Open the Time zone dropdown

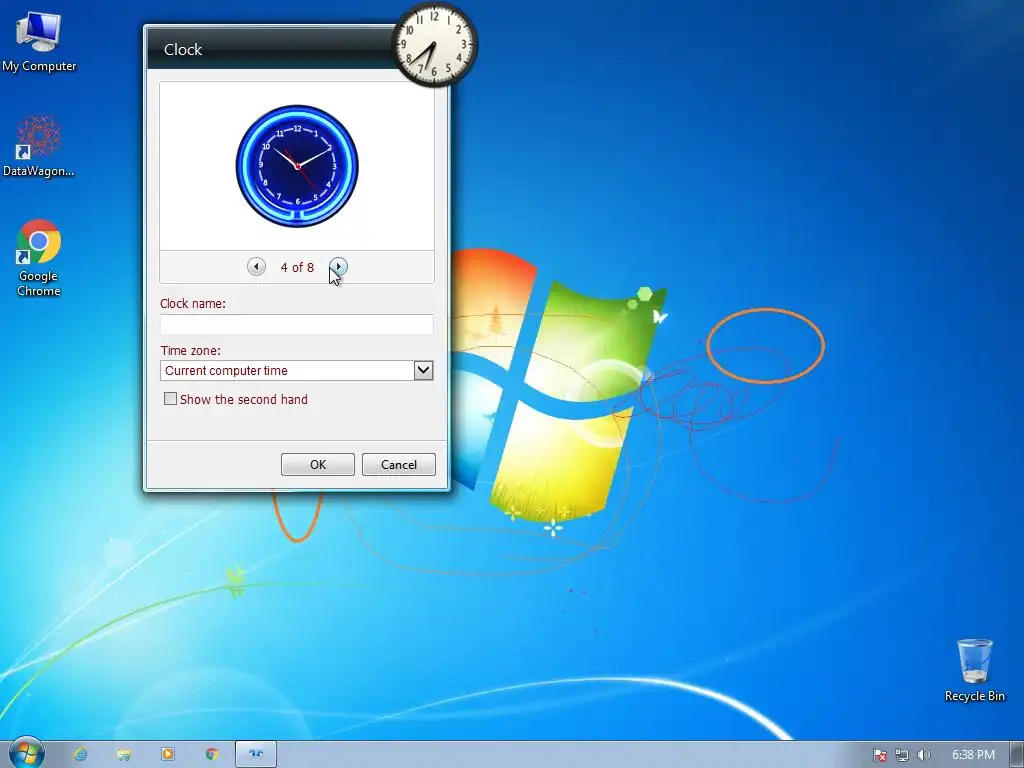pos(423,370)
